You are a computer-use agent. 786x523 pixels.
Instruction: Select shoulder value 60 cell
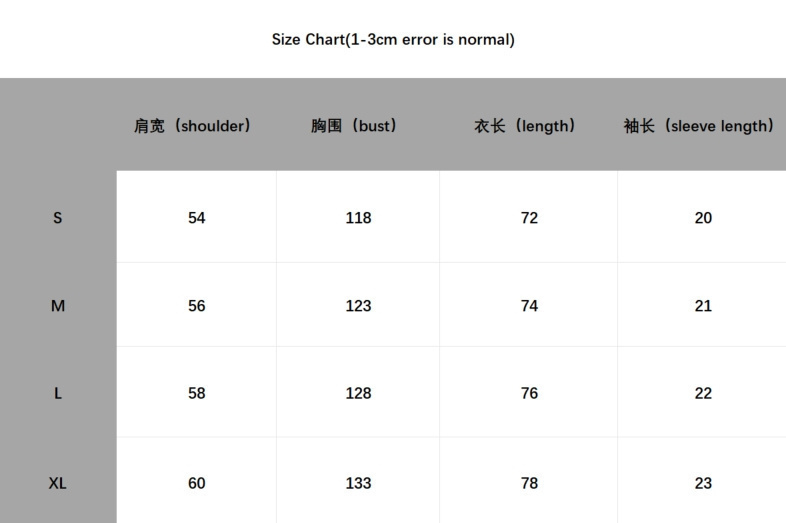(196, 481)
